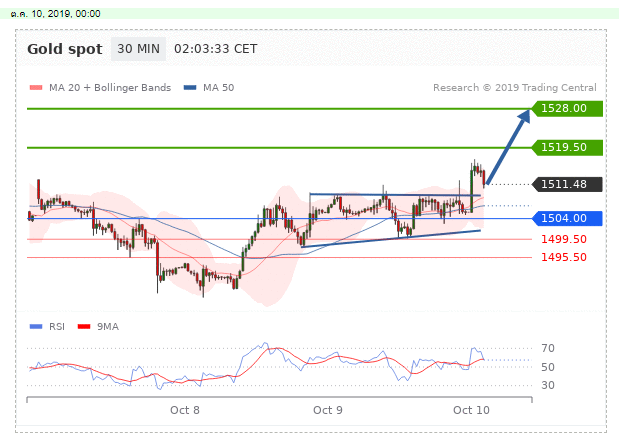Click the RSI legend label

point(57,327)
